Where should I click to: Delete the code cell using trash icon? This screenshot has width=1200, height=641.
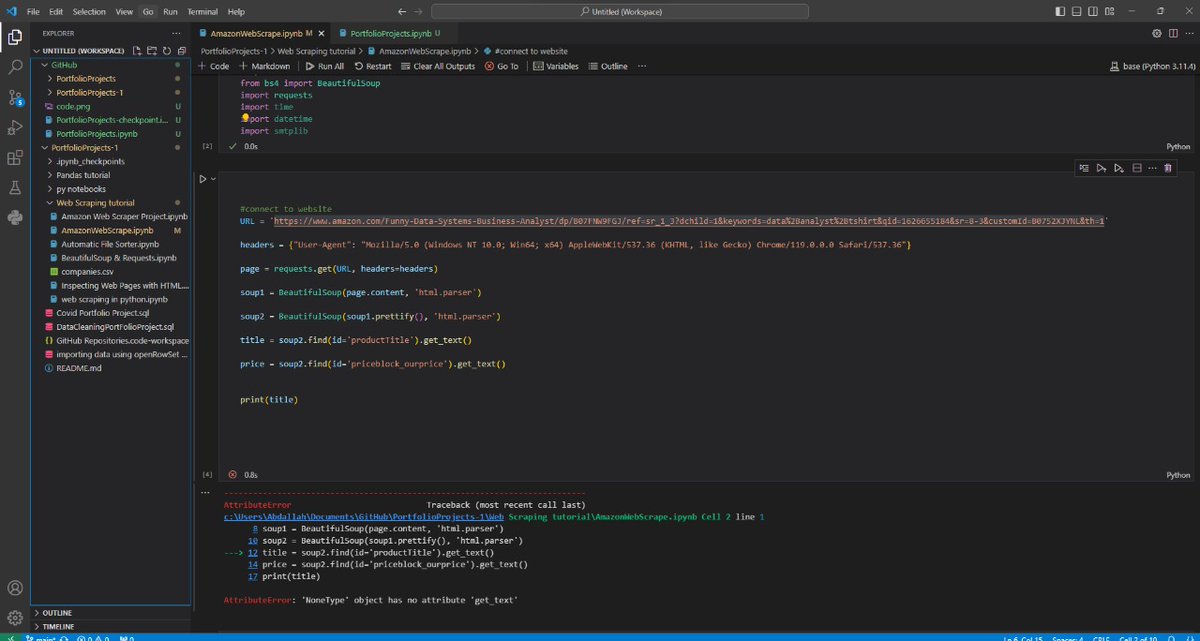[1168, 168]
